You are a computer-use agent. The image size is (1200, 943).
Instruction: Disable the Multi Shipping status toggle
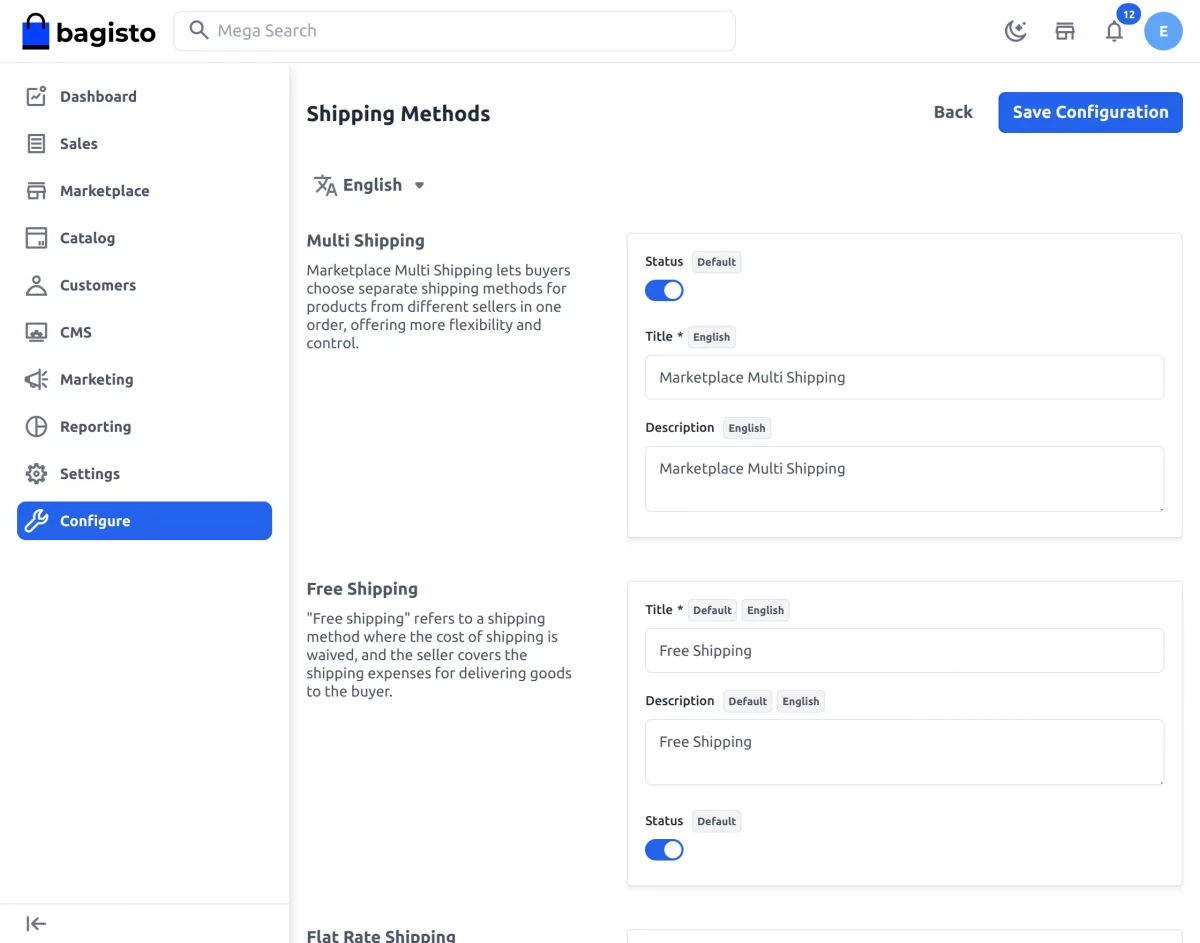pyautogui.click(x=664, y=290)
